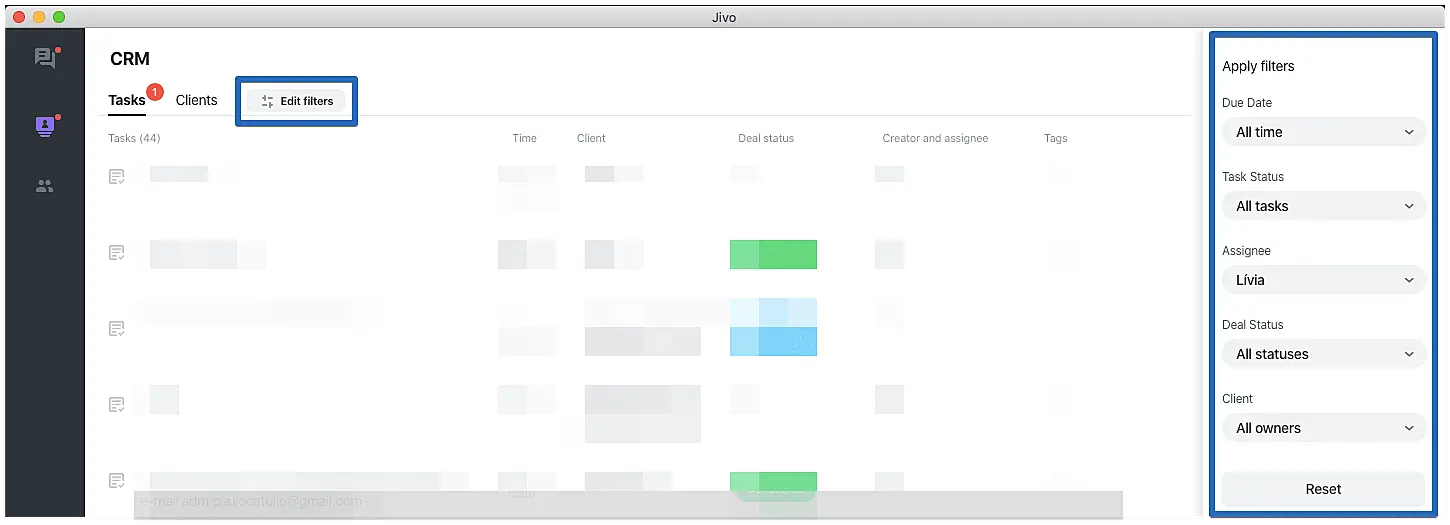1450x525 pixels.
Task: Click the Deal status column header
Action: pyautogui.click(x=766, y=138)
